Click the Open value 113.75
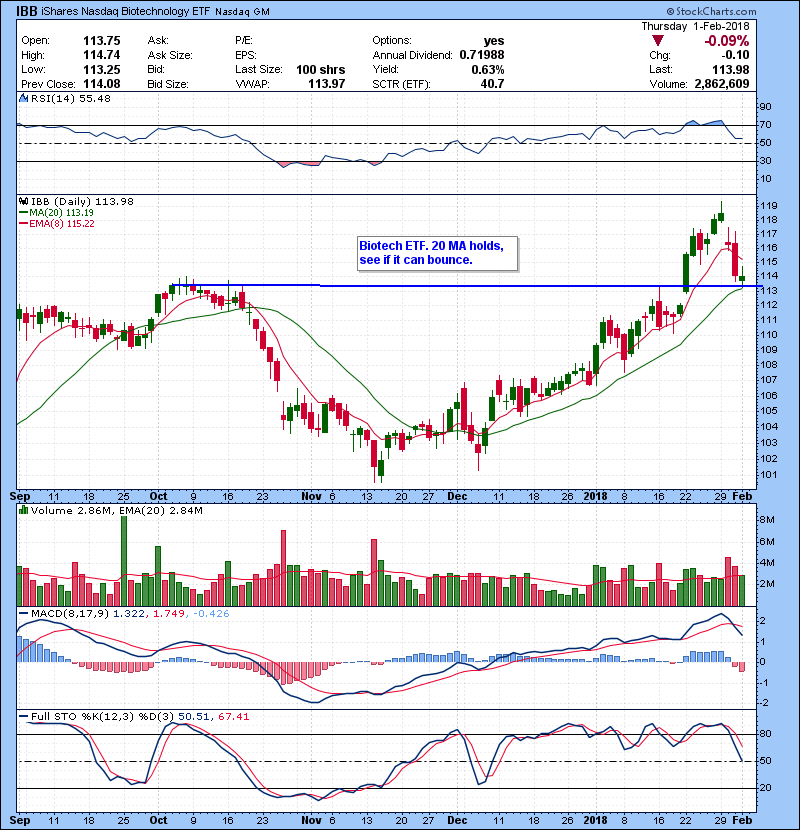The width and height of the screenshot is (800, 830). (x=102, y=41)
